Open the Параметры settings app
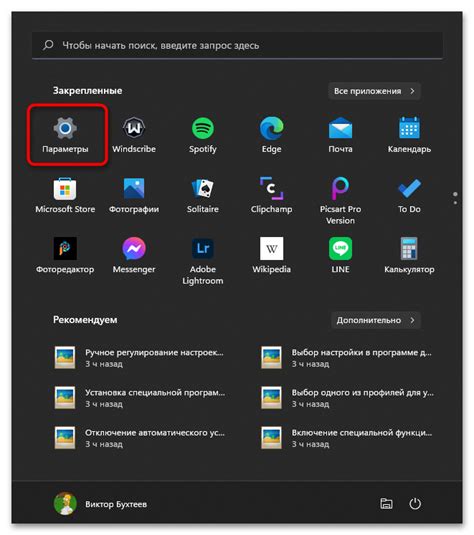This screenshot has width=474, height=535. pos(65,135)
